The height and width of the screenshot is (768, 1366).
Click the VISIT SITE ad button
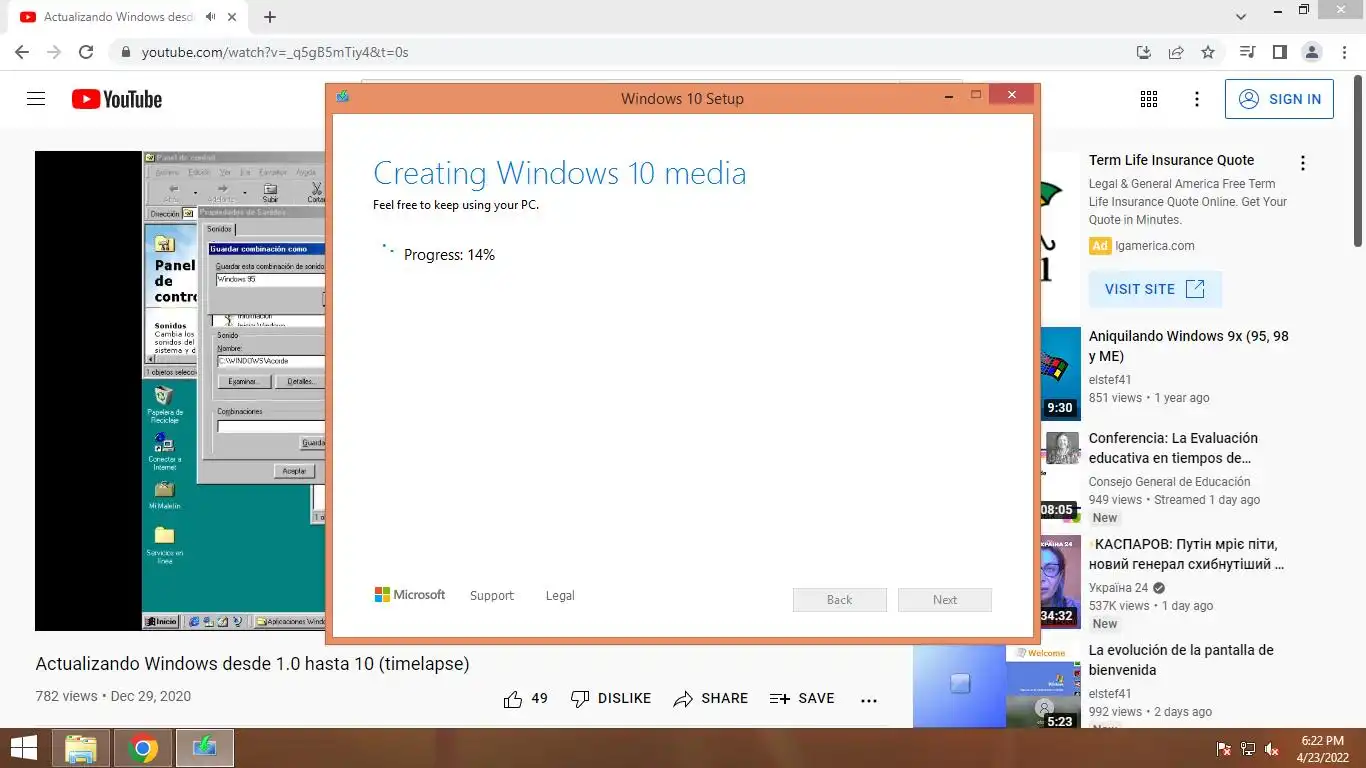pyautogui.click(x=1155, y=289)
